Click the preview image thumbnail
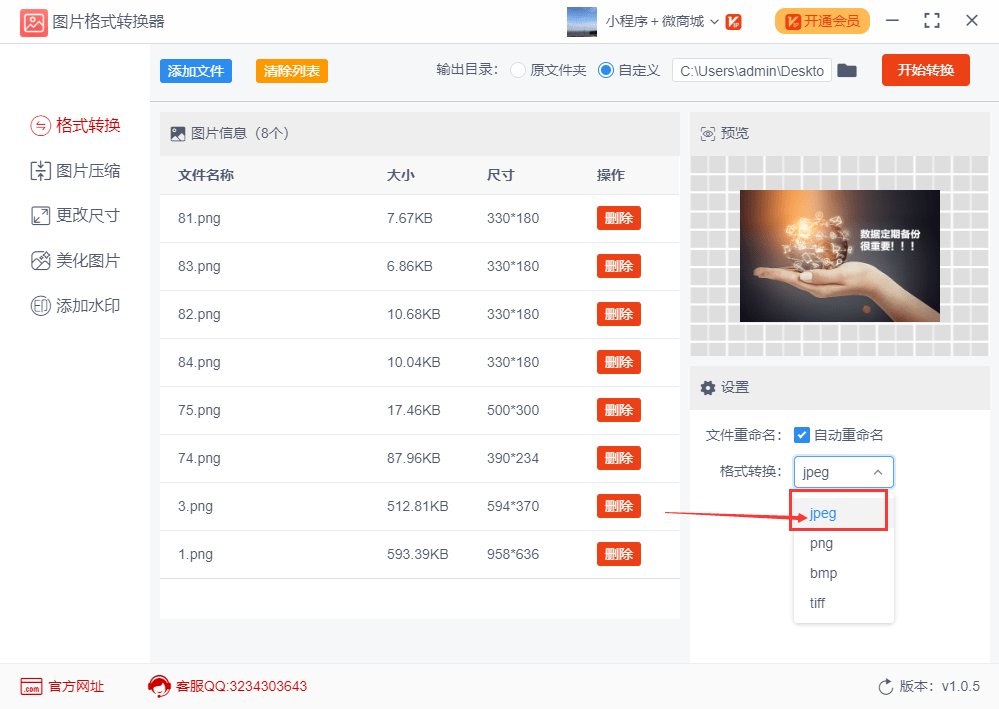The height and width of the screenshot is (709, 999). [839, 255]
